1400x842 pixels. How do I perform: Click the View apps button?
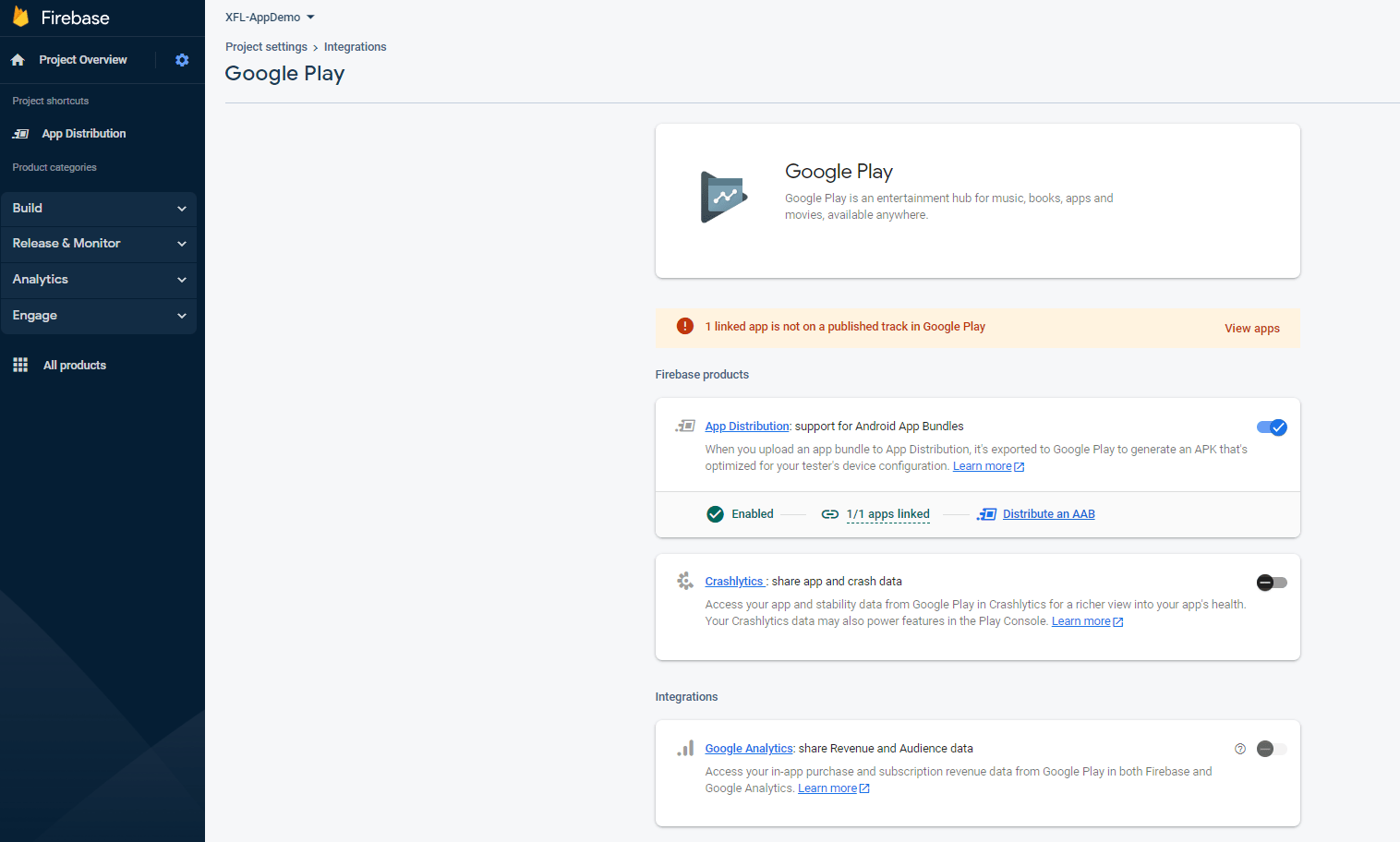[x=1251, y=328]
